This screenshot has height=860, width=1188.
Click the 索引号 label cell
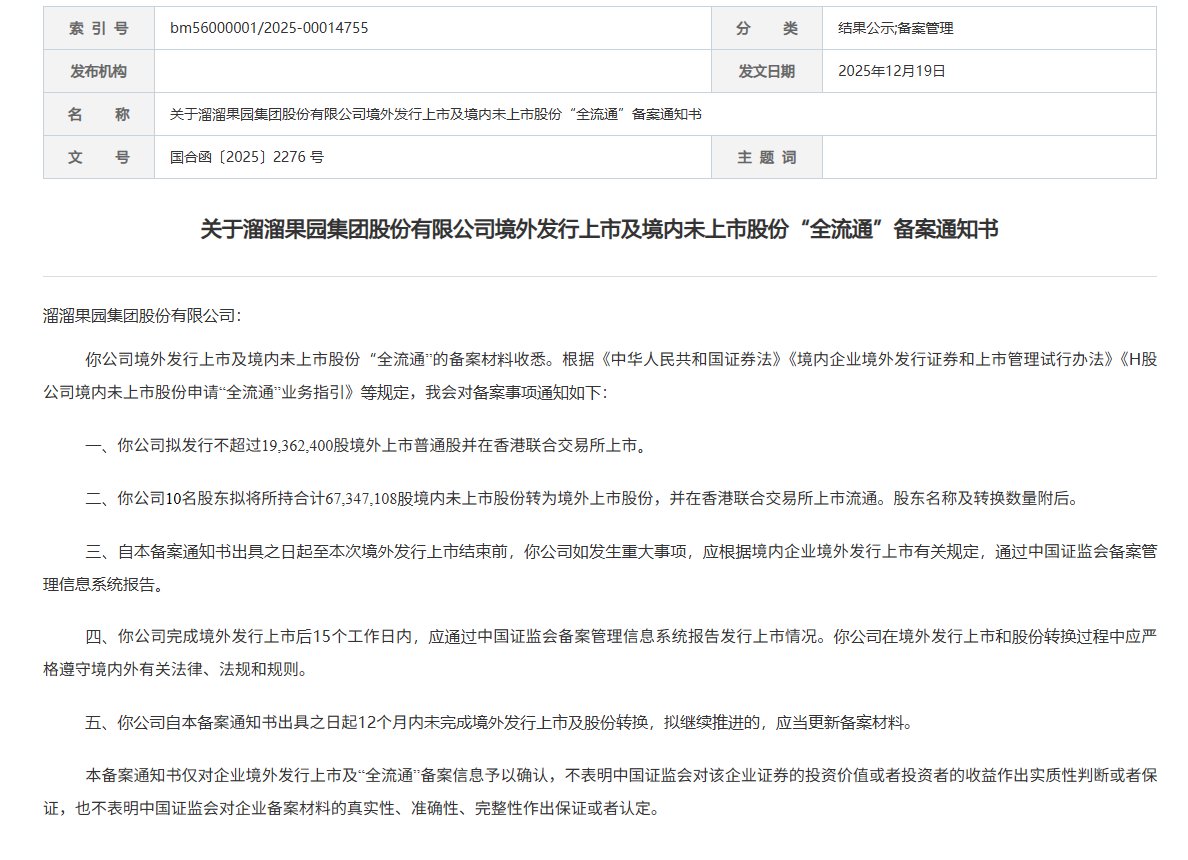coord(99,28)
